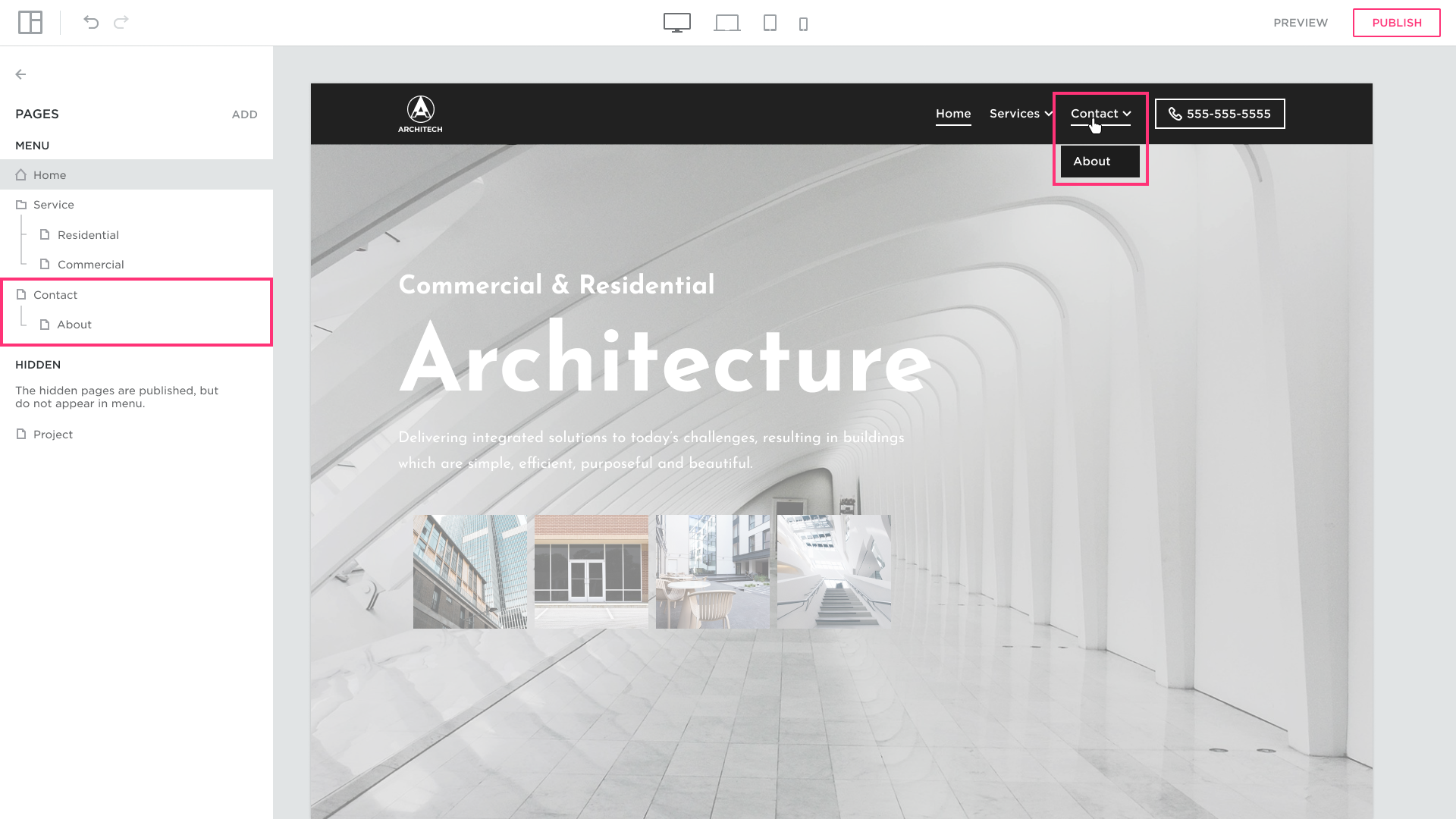Open the hidden Project page

pos(136,434)
